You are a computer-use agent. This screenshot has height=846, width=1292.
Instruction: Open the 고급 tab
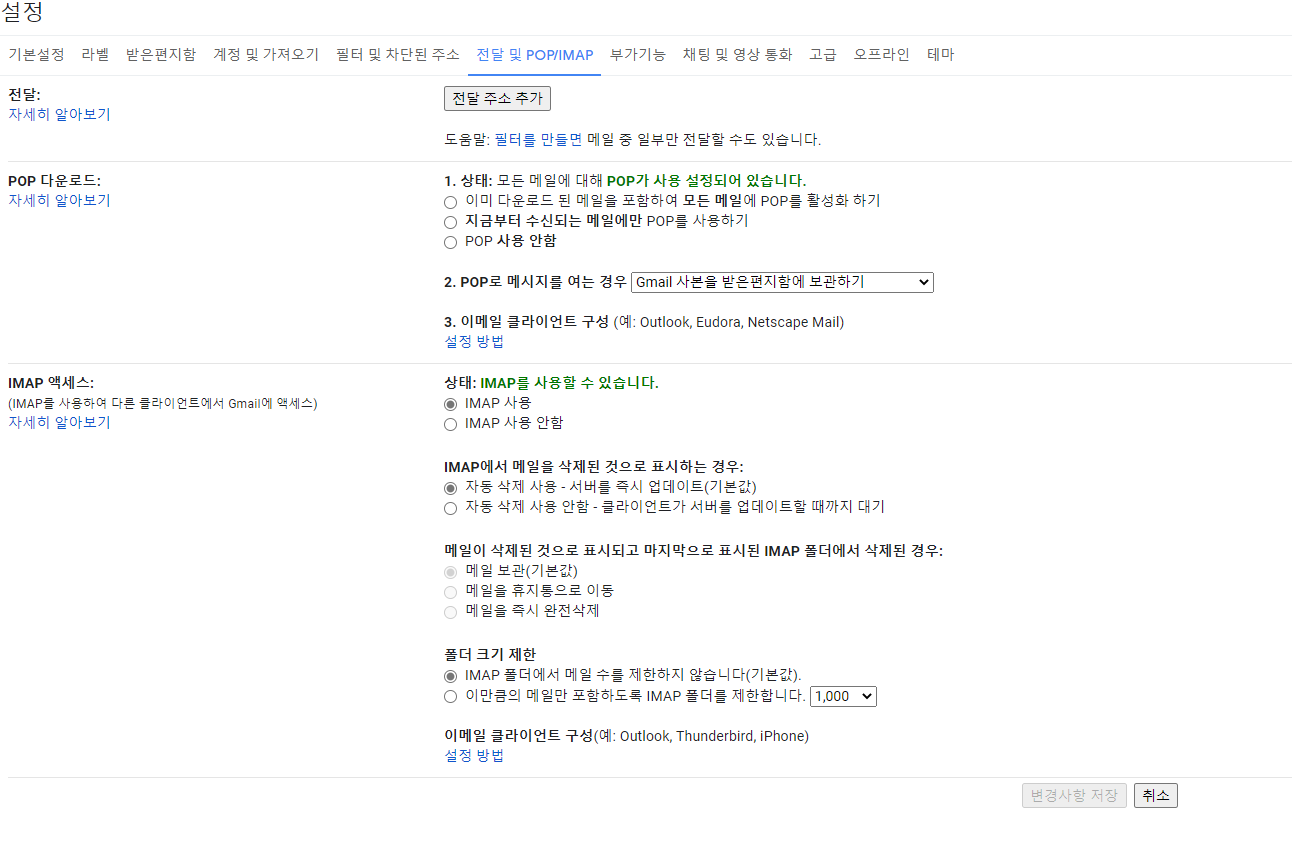tap(823, 55)
